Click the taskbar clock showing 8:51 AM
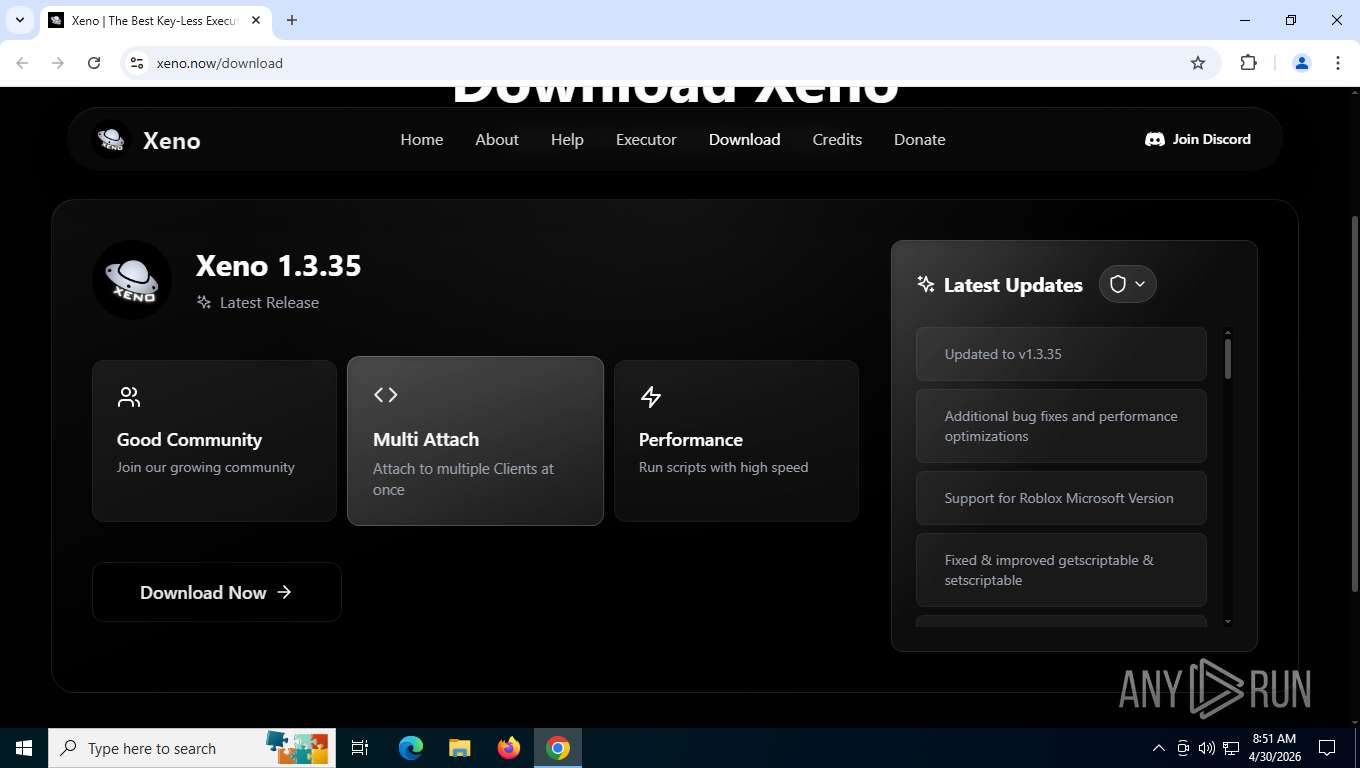This screenshot has width=1360, height=768. 1274,748
